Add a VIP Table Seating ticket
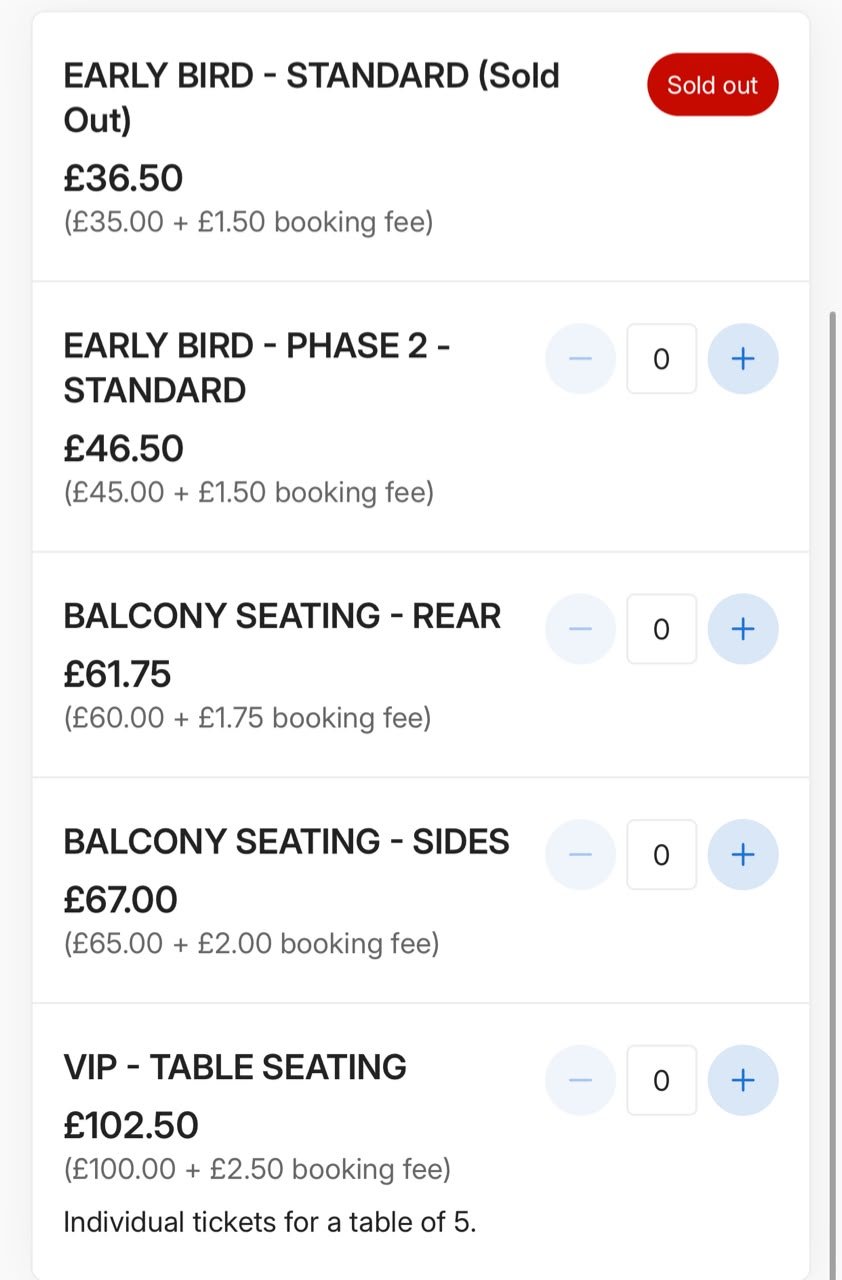The height and width of the screenshot is (1280, 842). (743, 1080)
